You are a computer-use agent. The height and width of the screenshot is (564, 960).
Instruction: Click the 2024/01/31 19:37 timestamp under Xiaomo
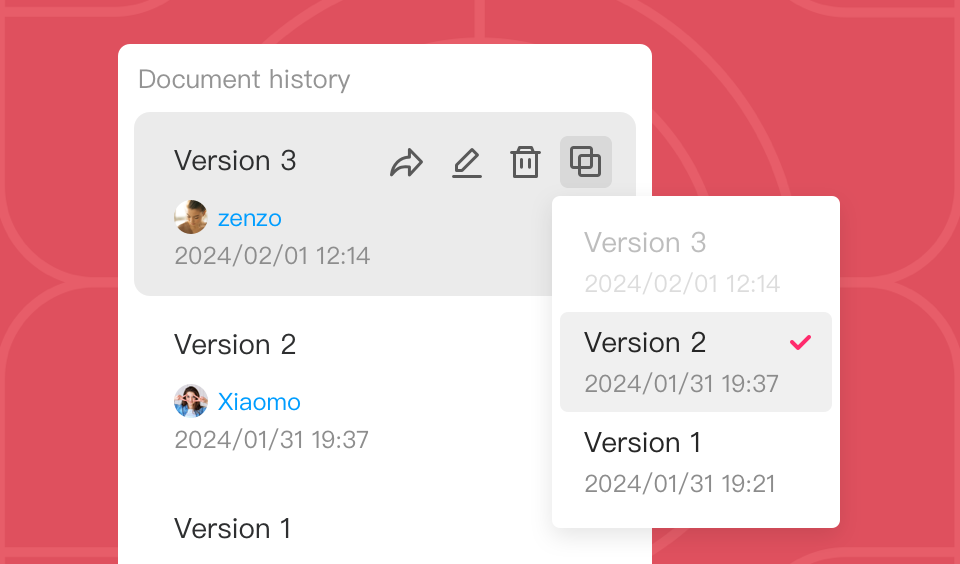click(271, 439)
